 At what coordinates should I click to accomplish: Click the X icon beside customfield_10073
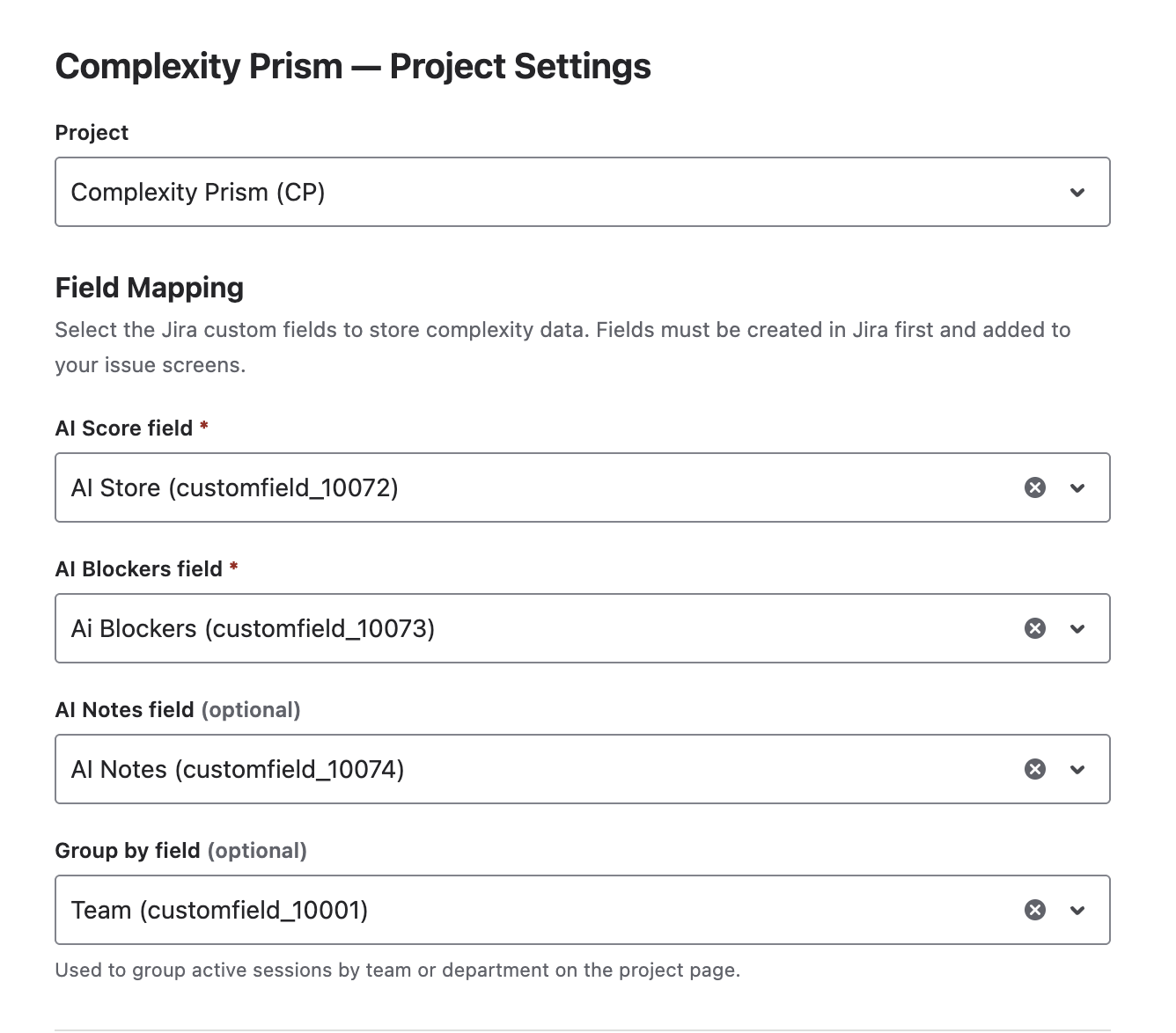coord(1035,628)
